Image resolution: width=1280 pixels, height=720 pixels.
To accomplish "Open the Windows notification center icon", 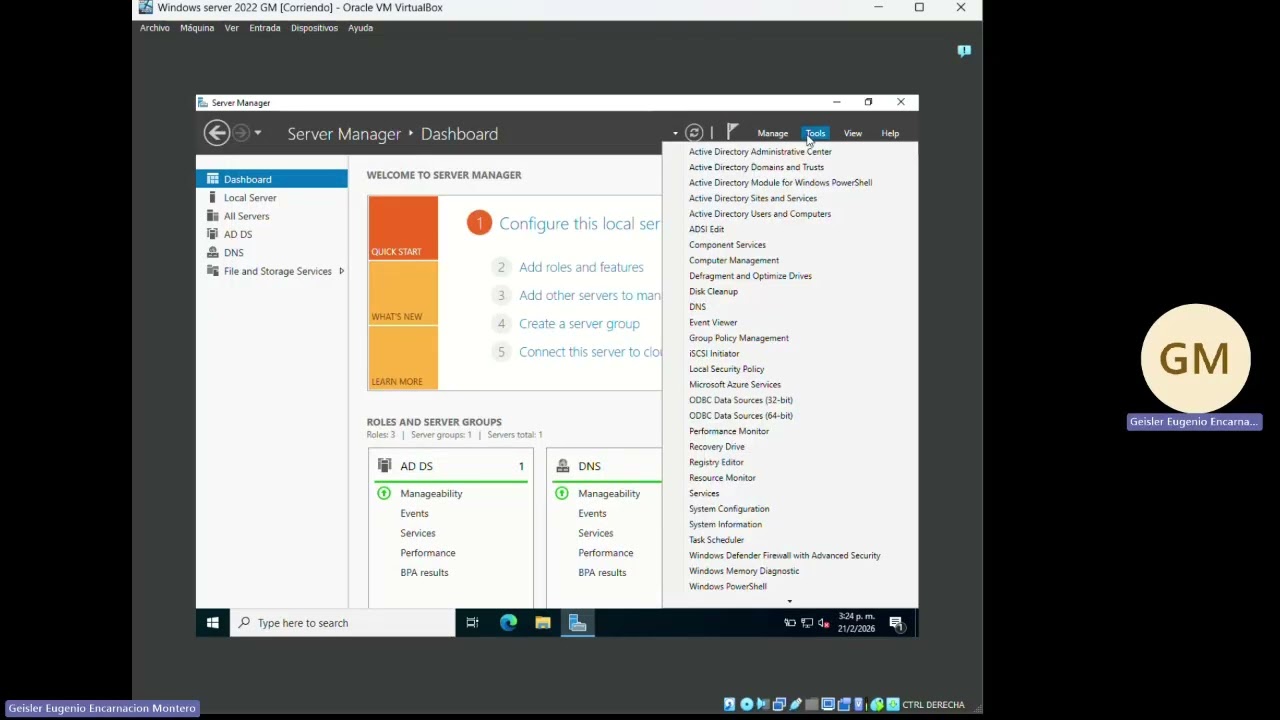I will point(897,623).
